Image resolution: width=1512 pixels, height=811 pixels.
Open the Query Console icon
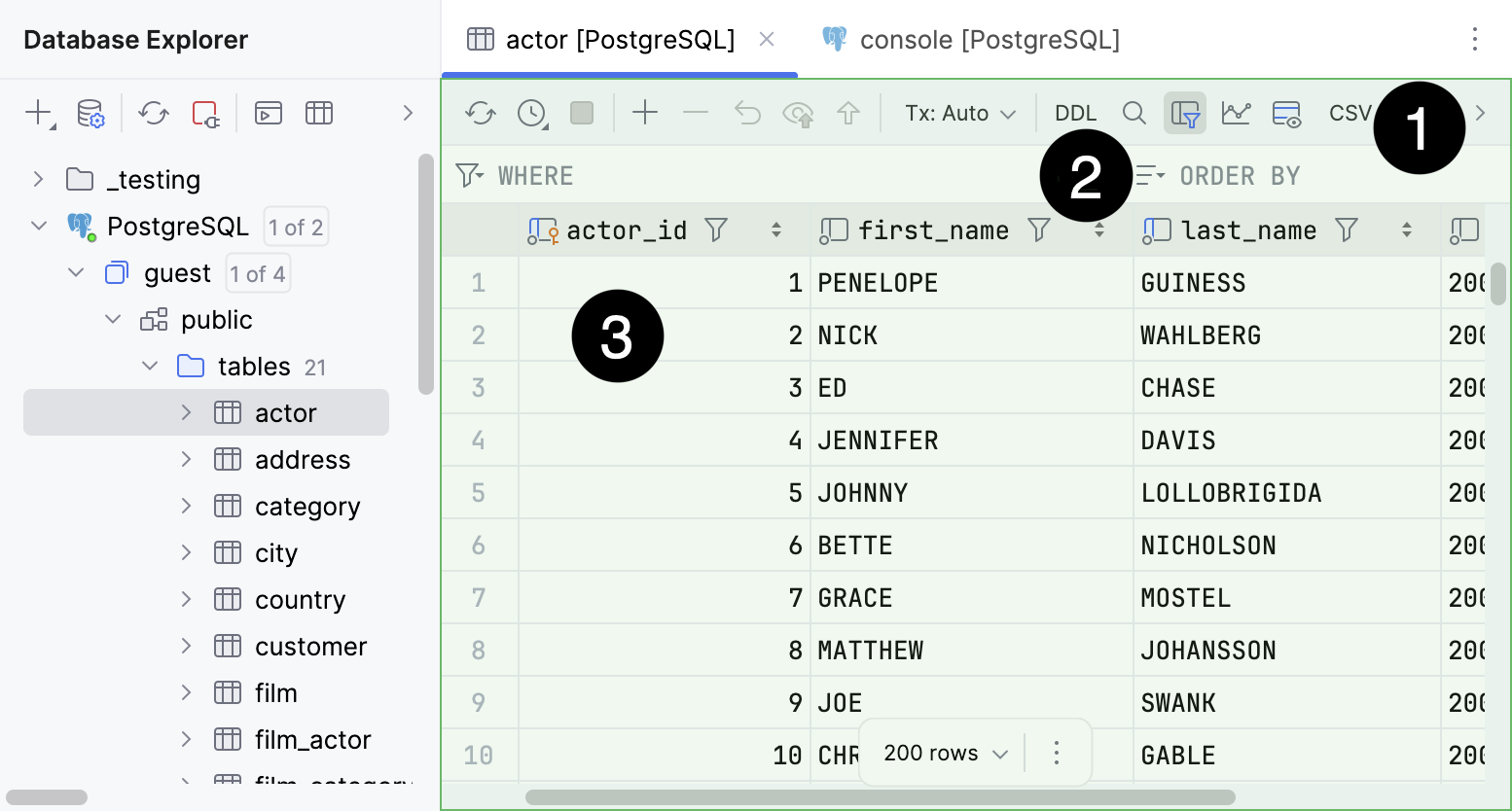[268, 113]
